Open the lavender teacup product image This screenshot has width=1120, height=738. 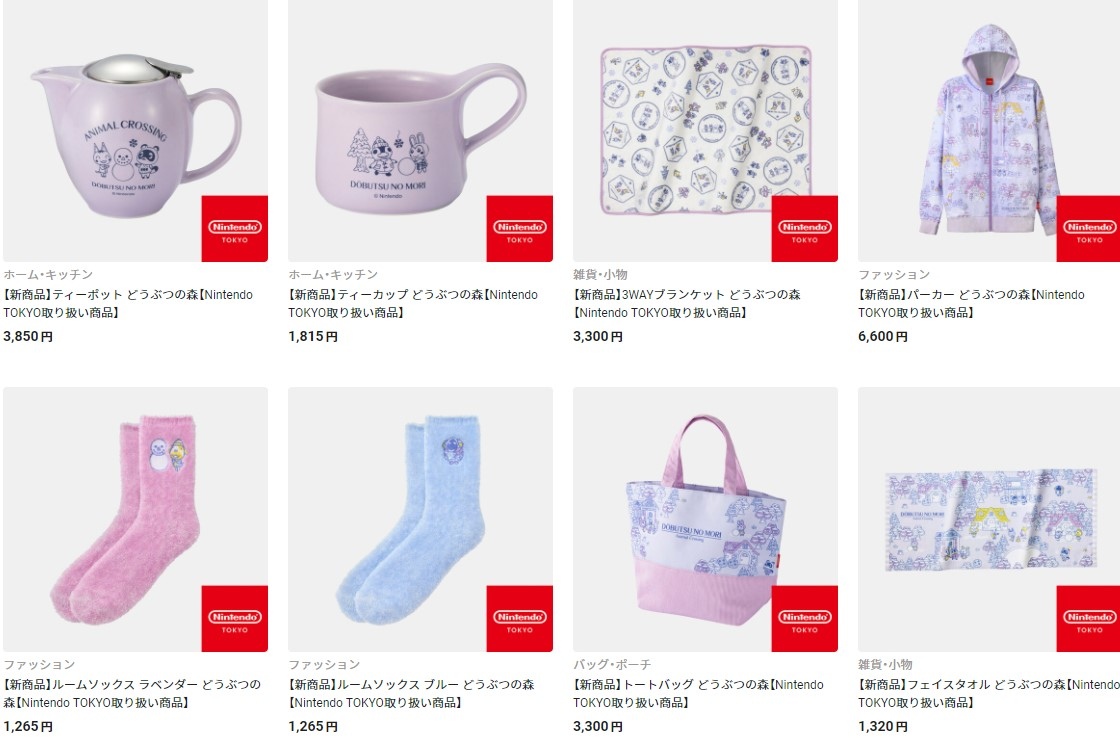[x=420, y=131]
